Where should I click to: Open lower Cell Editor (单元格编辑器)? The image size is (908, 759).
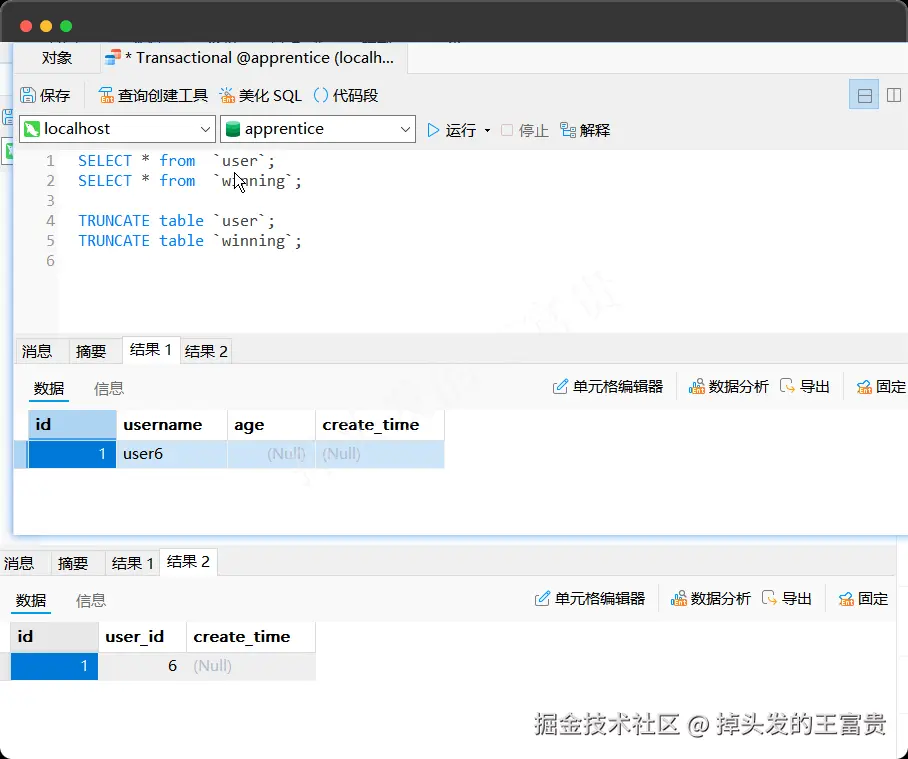tap(590, 598)
